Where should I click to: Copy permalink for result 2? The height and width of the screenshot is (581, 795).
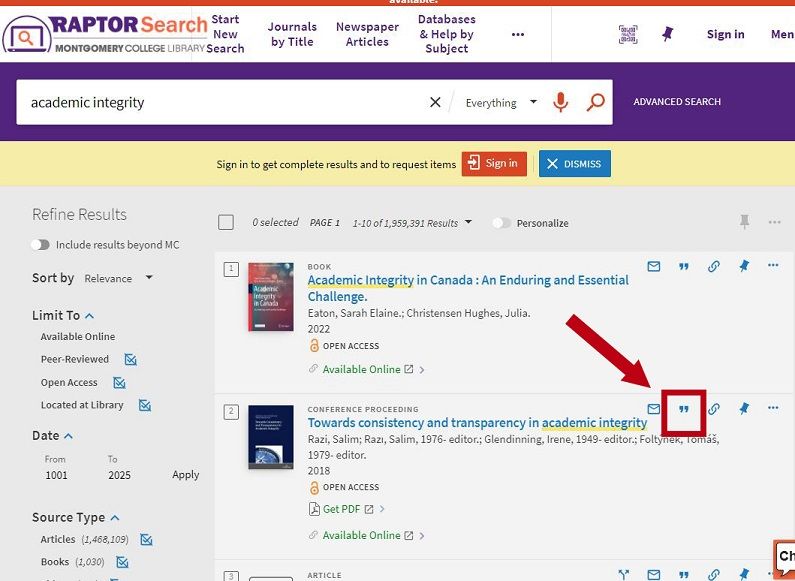(714, 409)
